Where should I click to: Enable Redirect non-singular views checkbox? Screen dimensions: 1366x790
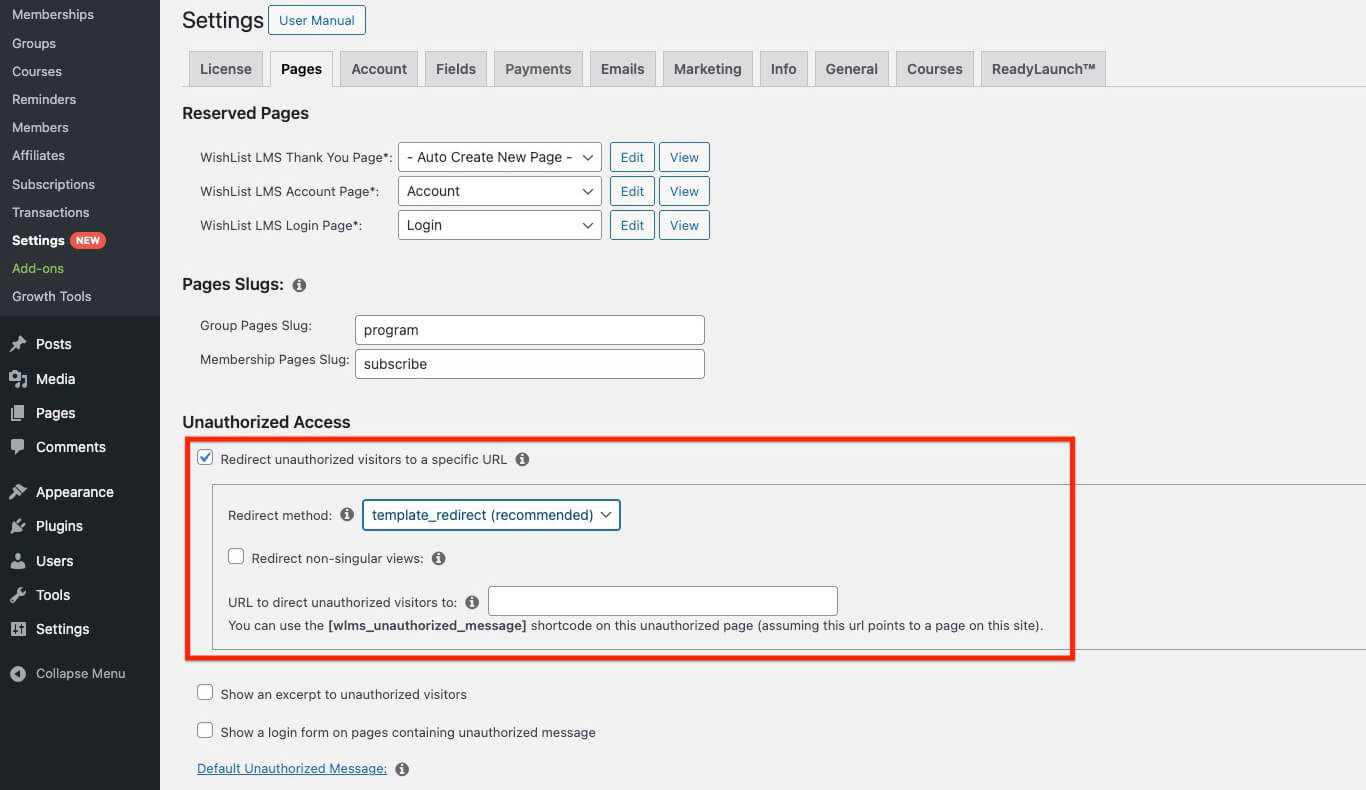tap(236, 557)
